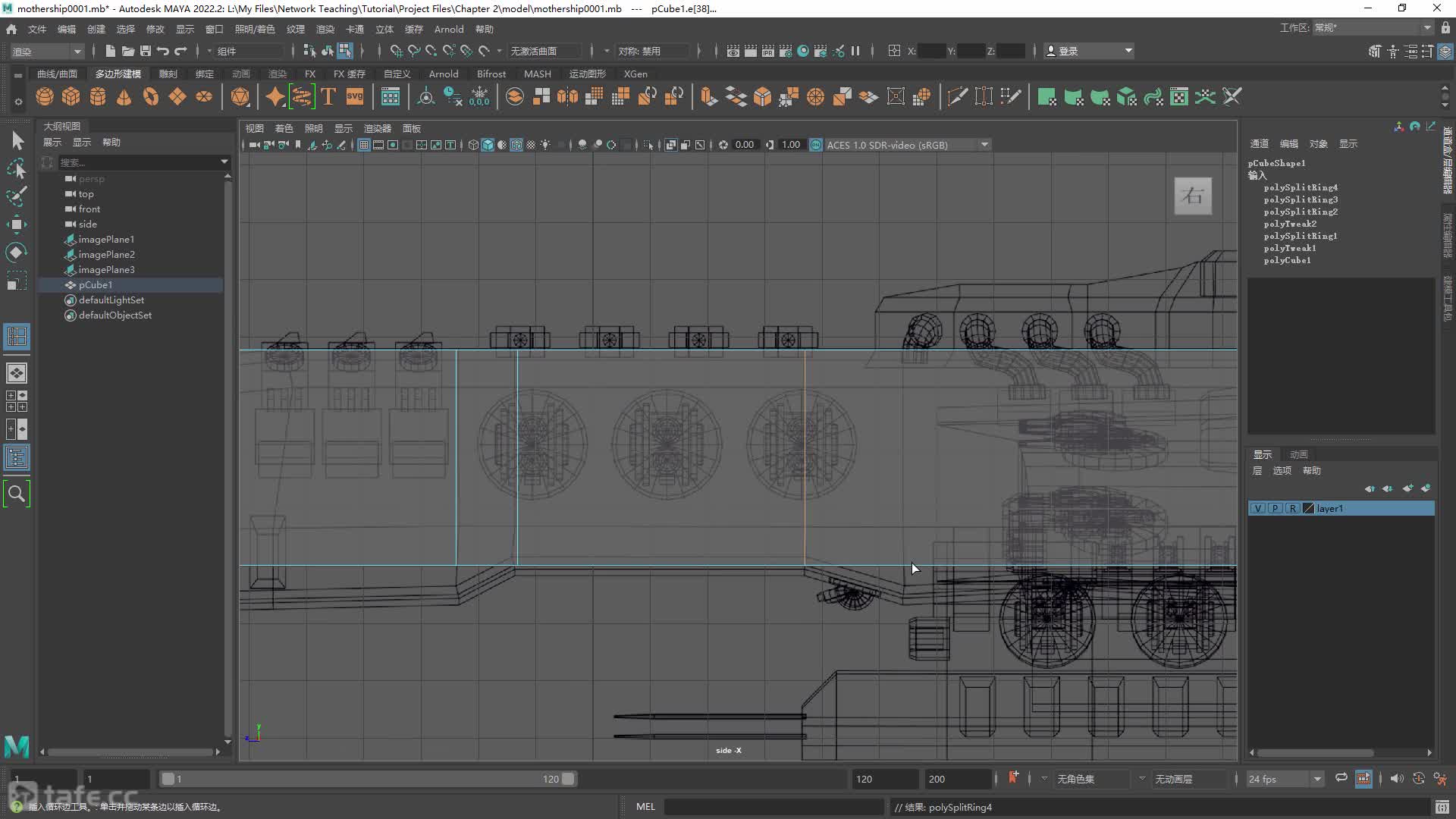Open the Channel Box 通道 menu

[x=1259, y=143]
